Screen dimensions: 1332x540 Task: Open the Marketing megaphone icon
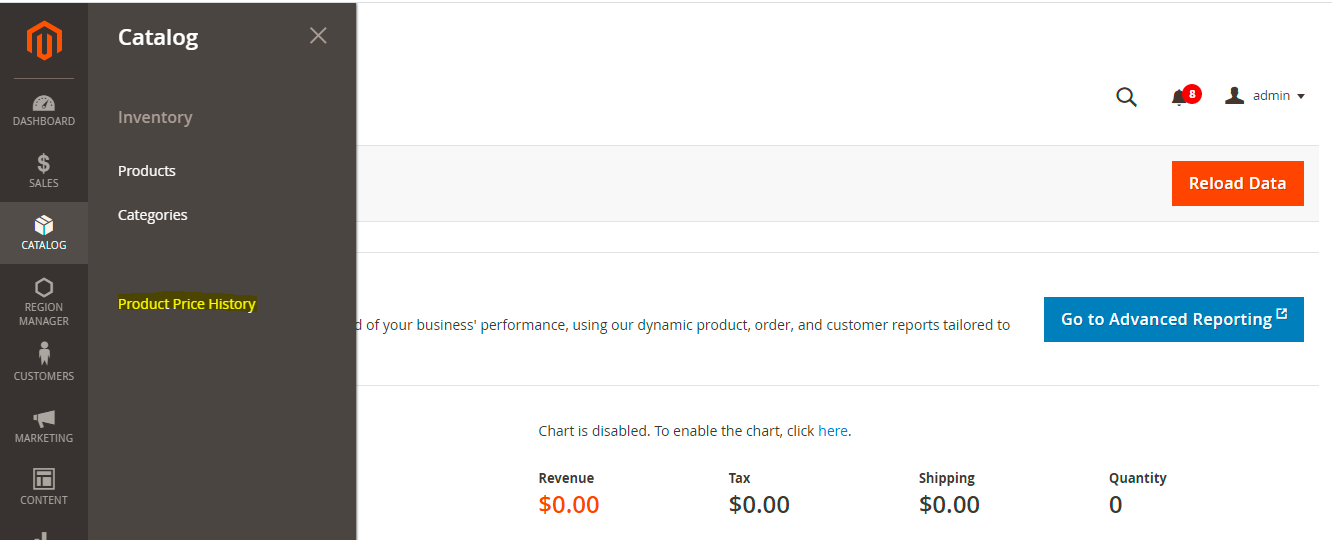44,419
